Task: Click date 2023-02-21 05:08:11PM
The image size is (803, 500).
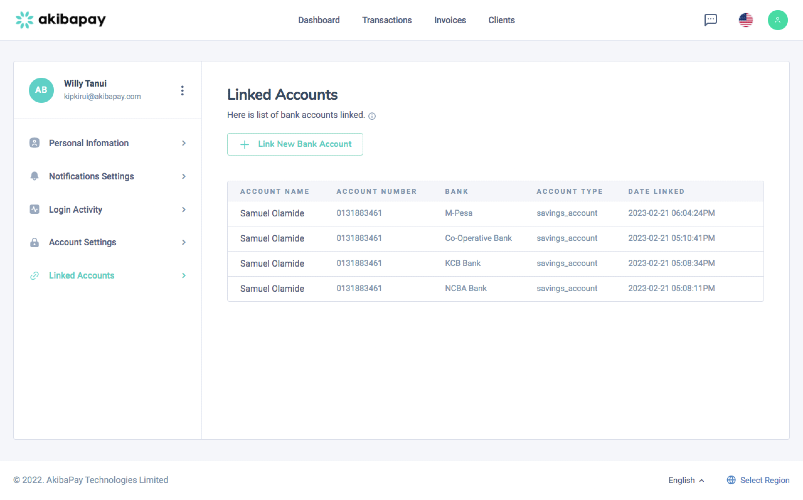Action: point(671,288)
